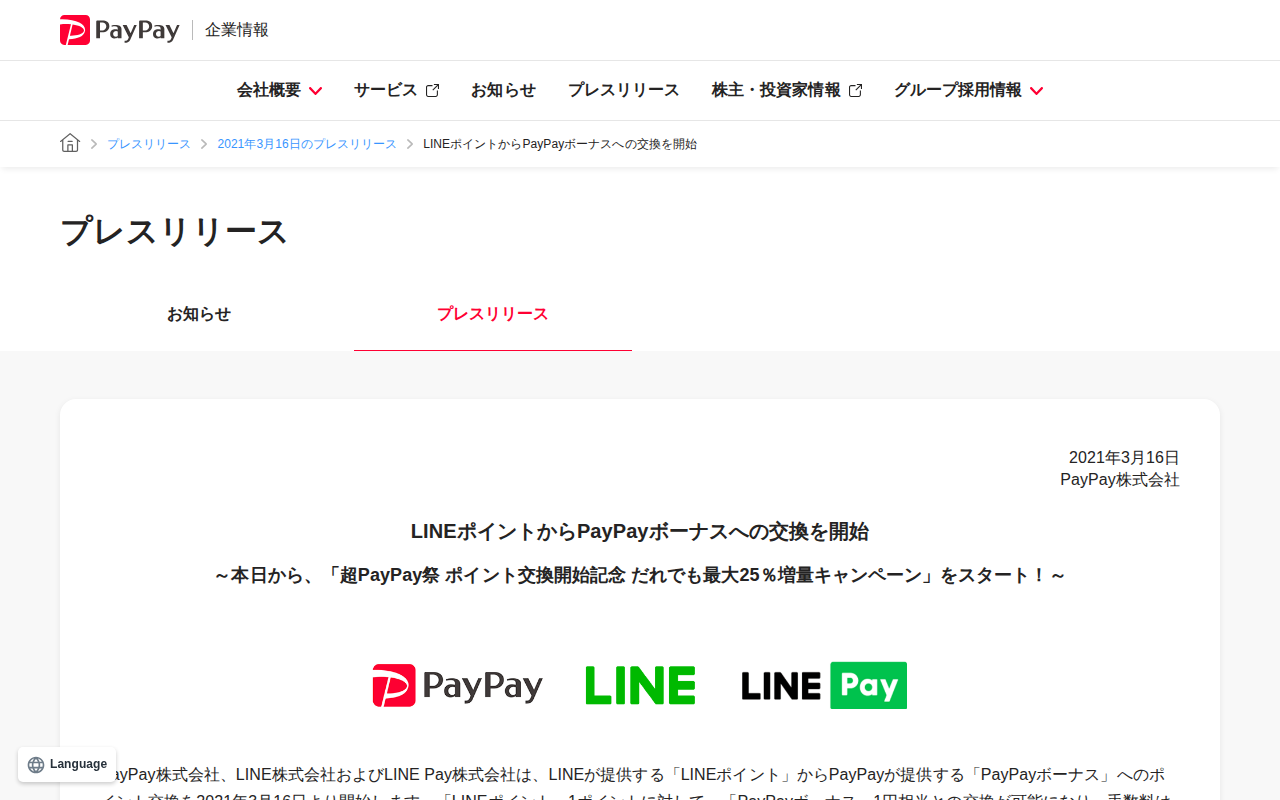The image size is (1280, 800).
Task: Click the 企業情報 header text
Action: [x=237, y=30]
